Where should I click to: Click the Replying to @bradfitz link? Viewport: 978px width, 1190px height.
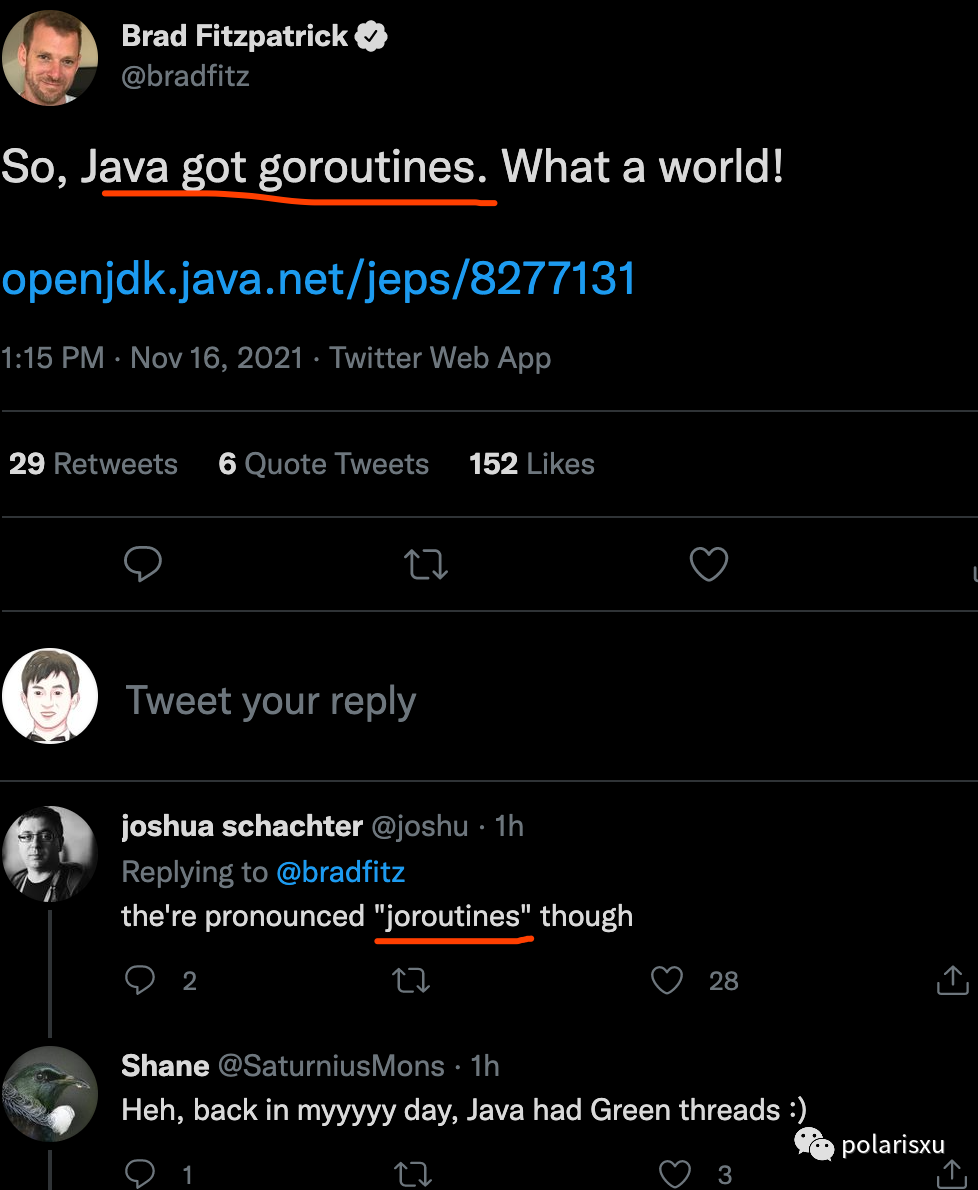(341, 872)
